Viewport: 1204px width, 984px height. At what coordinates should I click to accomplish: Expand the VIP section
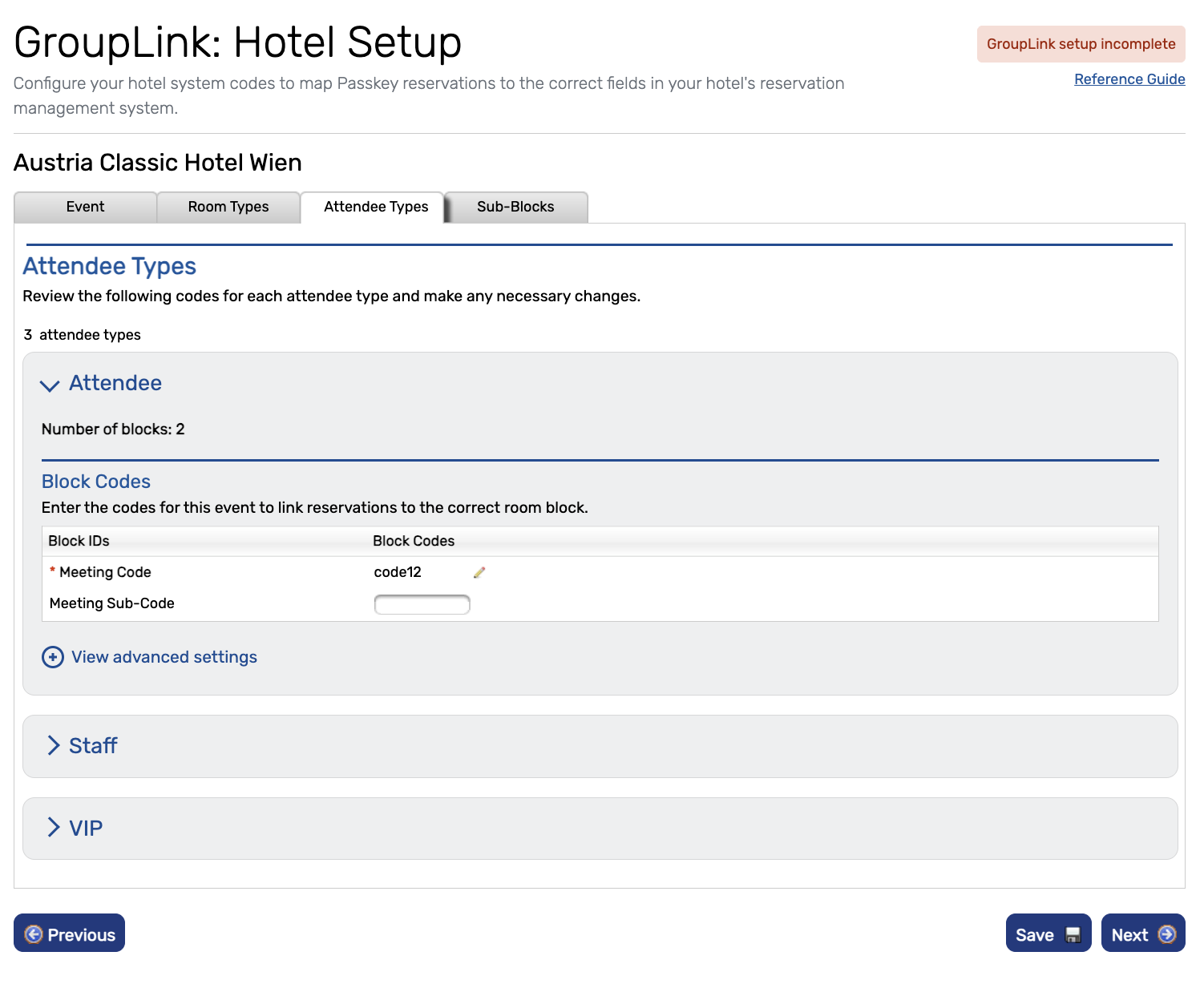coord(54,827)
